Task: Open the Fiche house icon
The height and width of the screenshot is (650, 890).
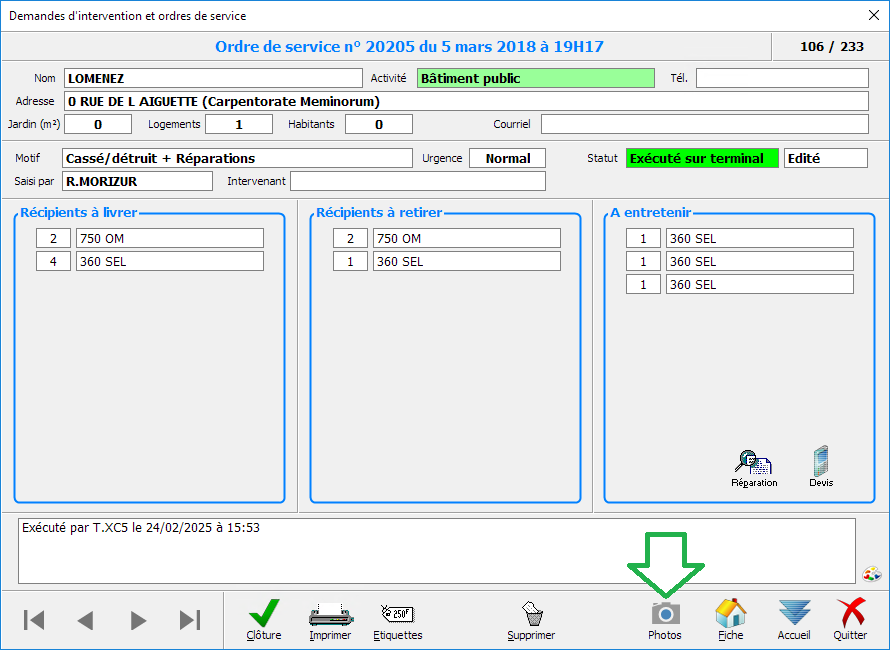Action: tap(730, 618)
